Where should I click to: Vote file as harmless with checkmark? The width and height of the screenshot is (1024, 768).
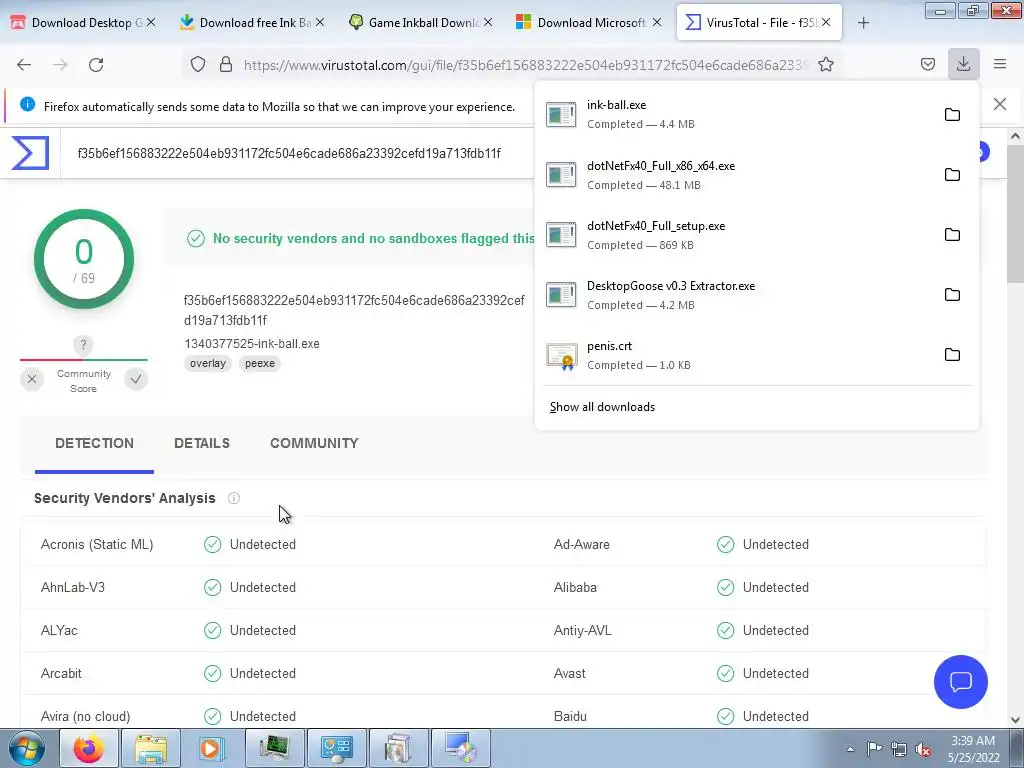136,379
